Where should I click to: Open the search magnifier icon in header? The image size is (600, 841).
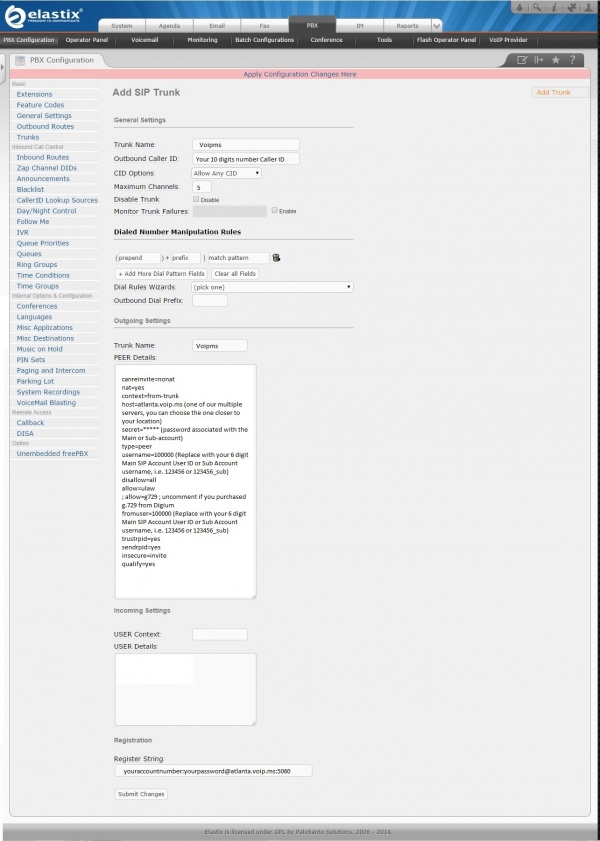point(537,8)
